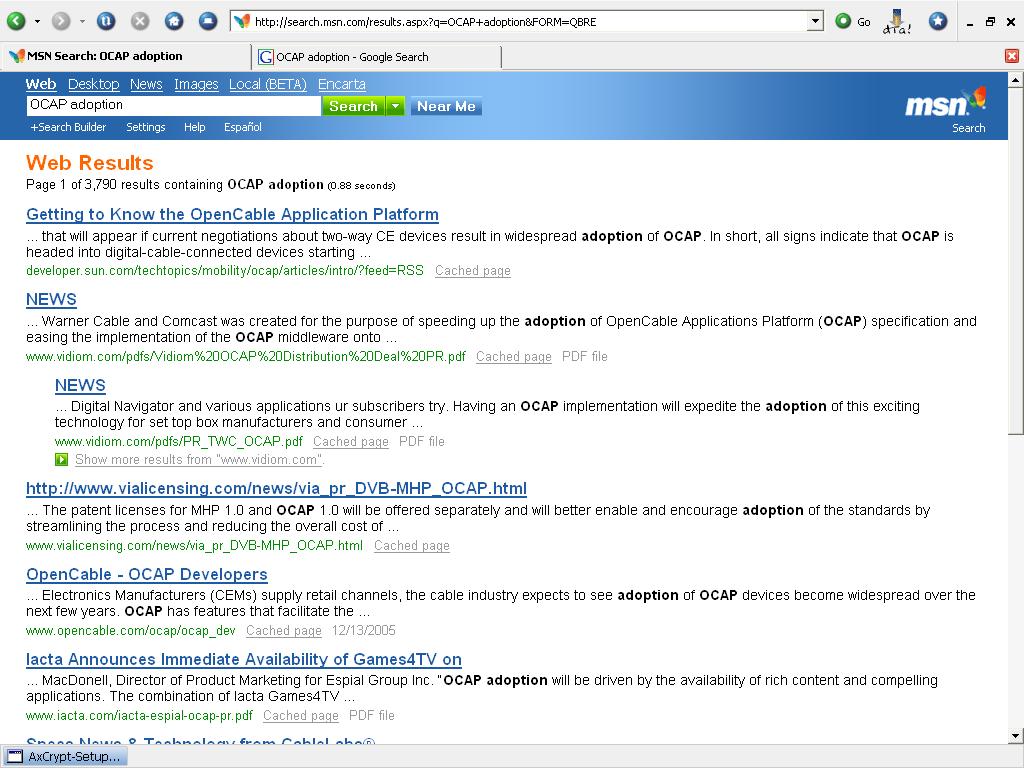
Task: Click the '(0.88 seconds)' search time text
Action: [362, 185]
